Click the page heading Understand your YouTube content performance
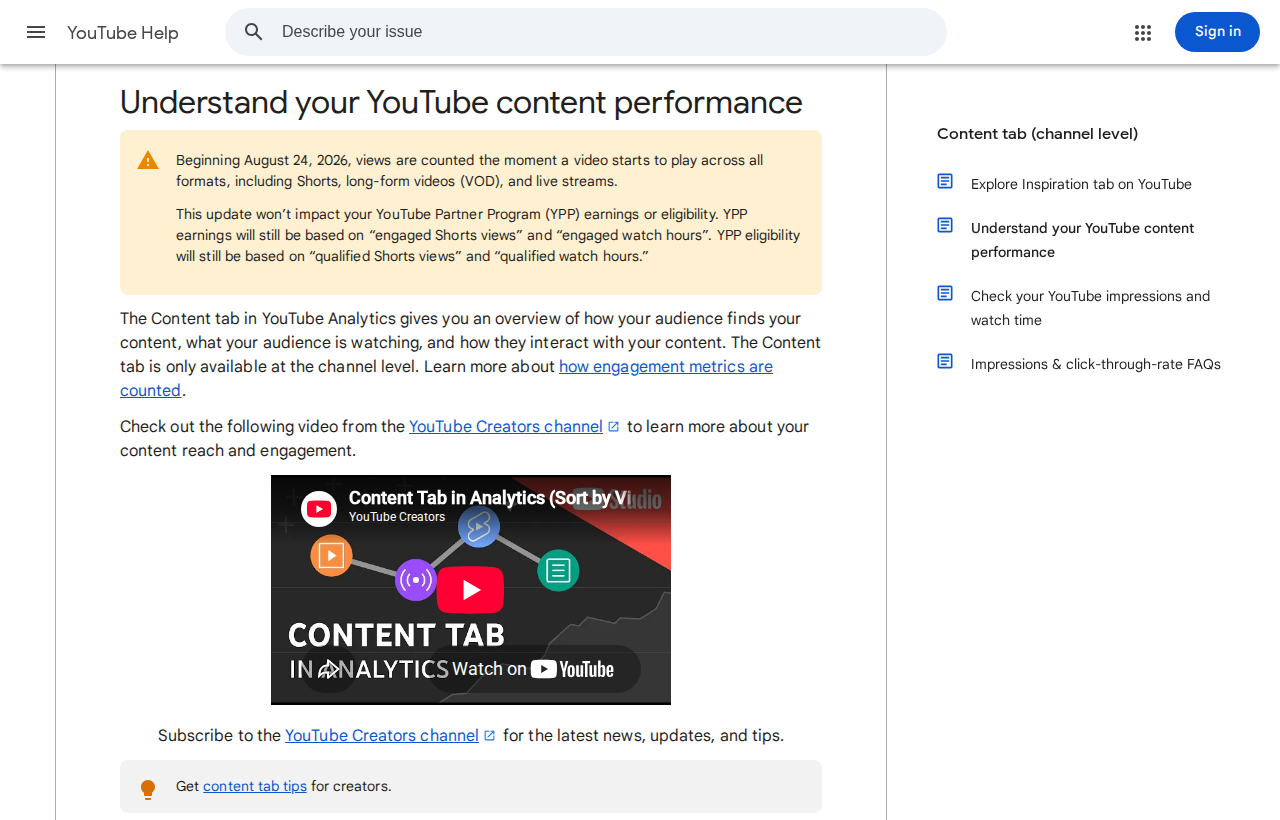Screen dimensions: 1280x820 point(461,102)
